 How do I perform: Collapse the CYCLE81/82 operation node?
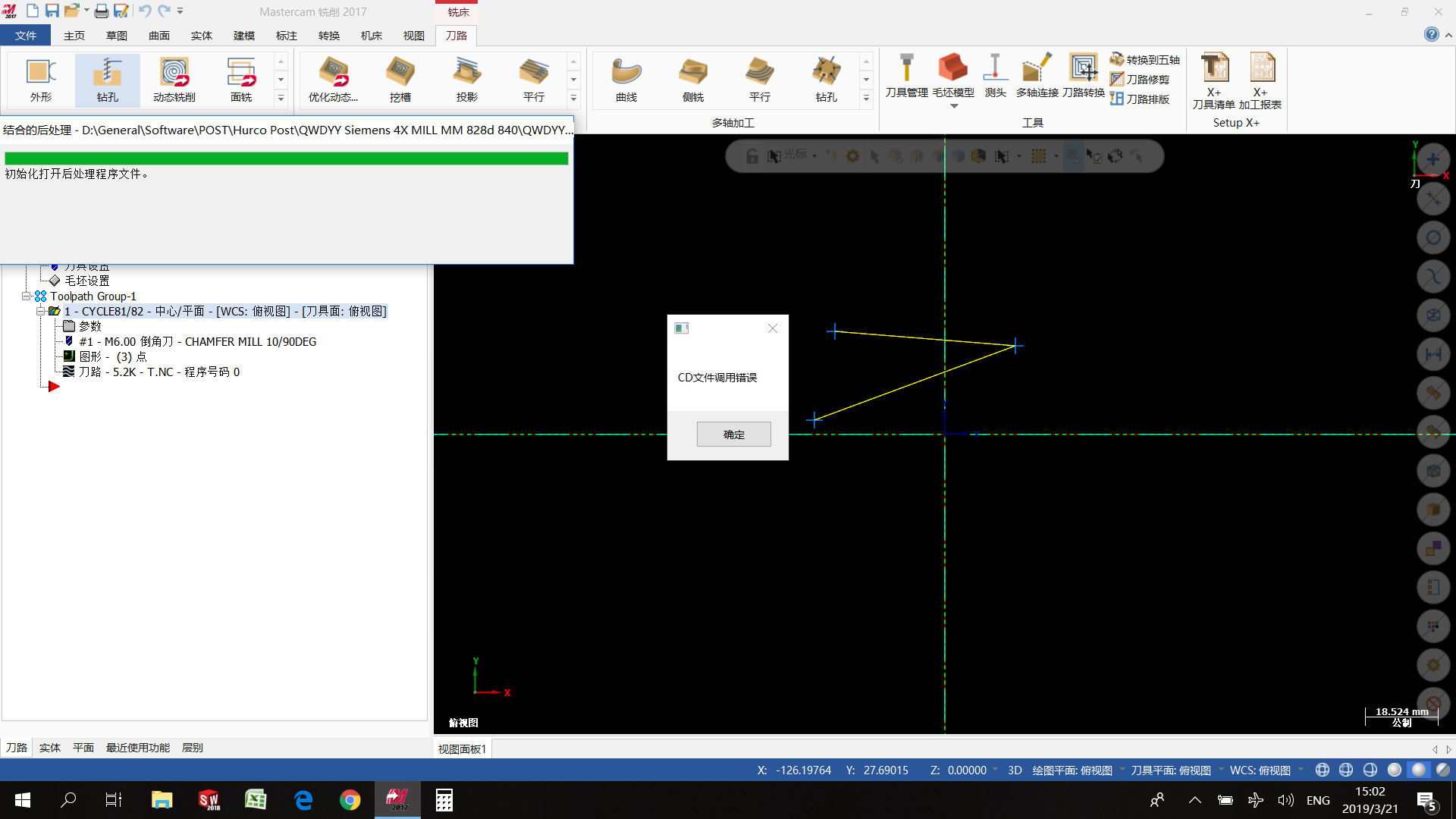click(x=40, y=312)
